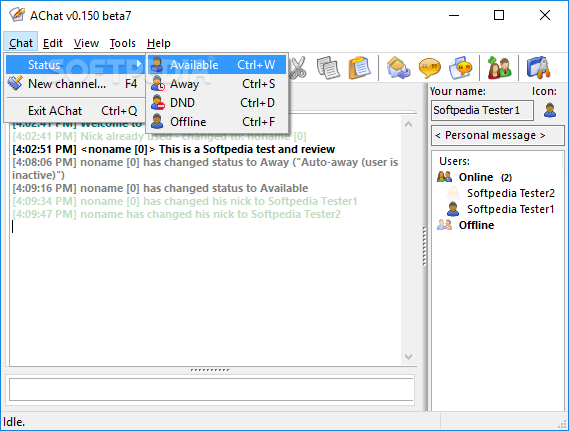Screen dimensions: 569x431
Task: Set status to Away
Action: coord(217,84)
